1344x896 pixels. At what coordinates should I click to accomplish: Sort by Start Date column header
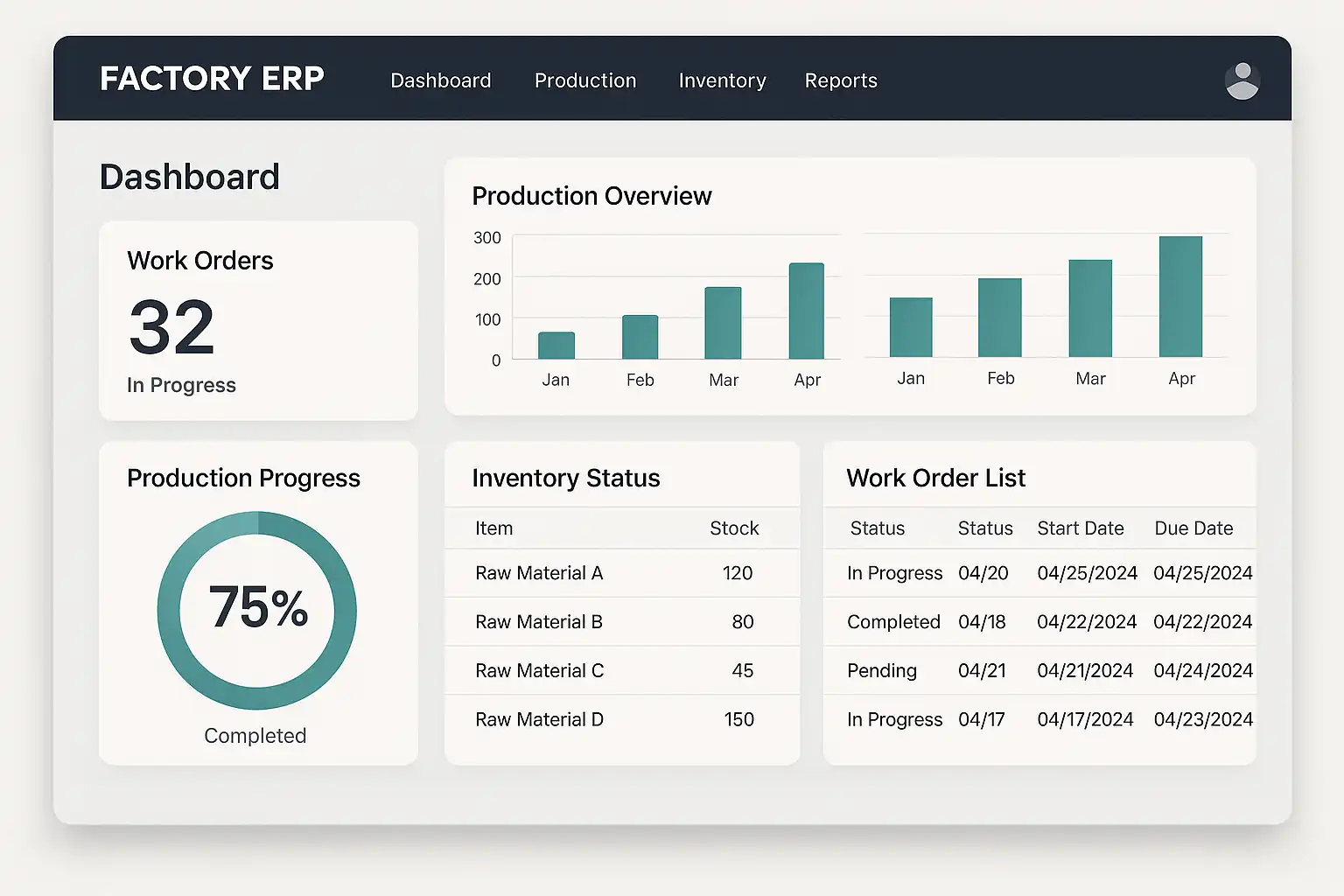(1080, 528)
